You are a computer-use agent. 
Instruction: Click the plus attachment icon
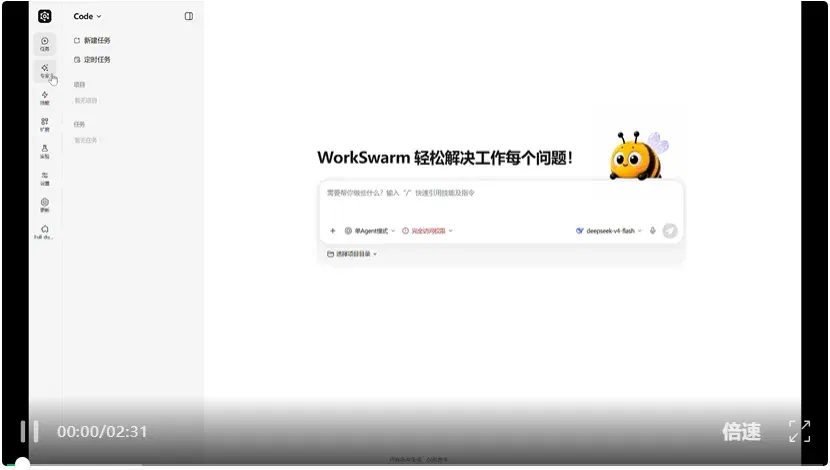coord(332,231)
